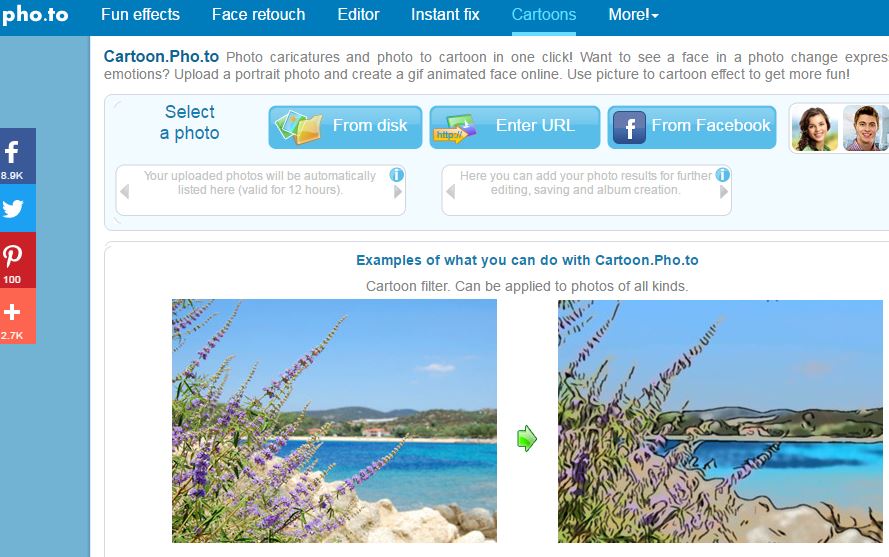Import photo using From Facebook button

[692, 127]
